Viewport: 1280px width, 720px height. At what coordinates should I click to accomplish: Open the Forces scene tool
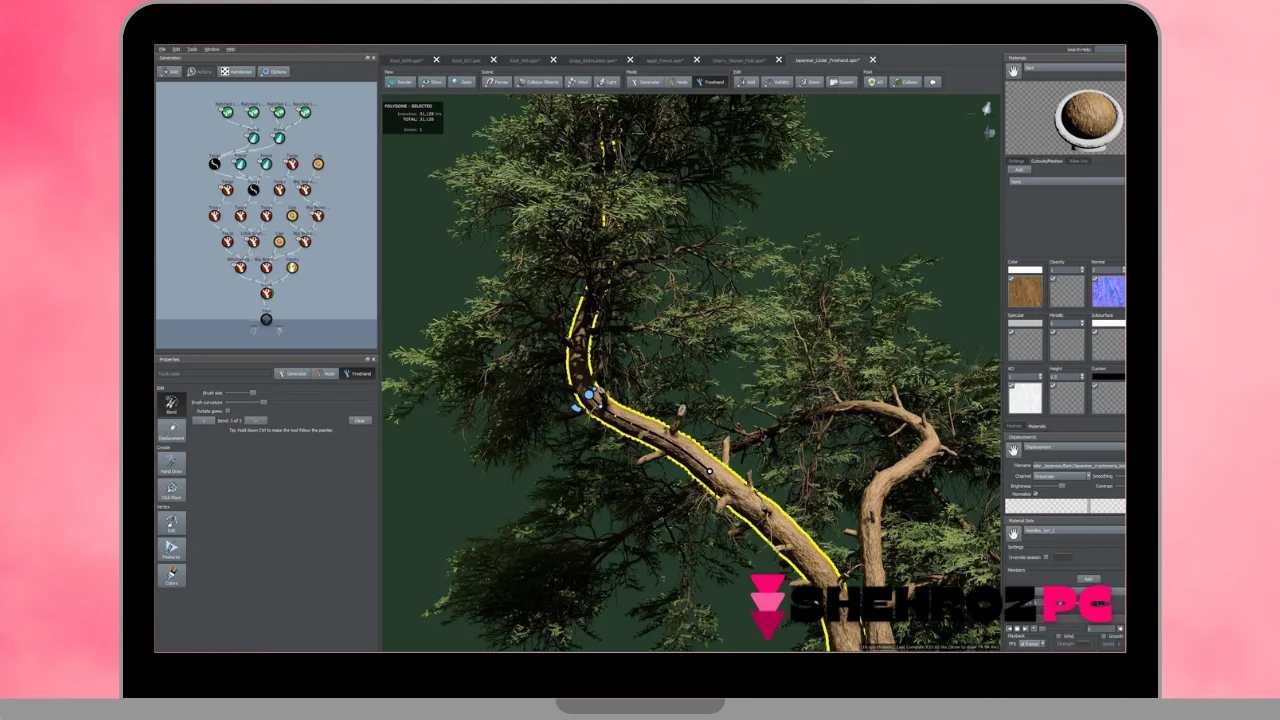point(496,82)
